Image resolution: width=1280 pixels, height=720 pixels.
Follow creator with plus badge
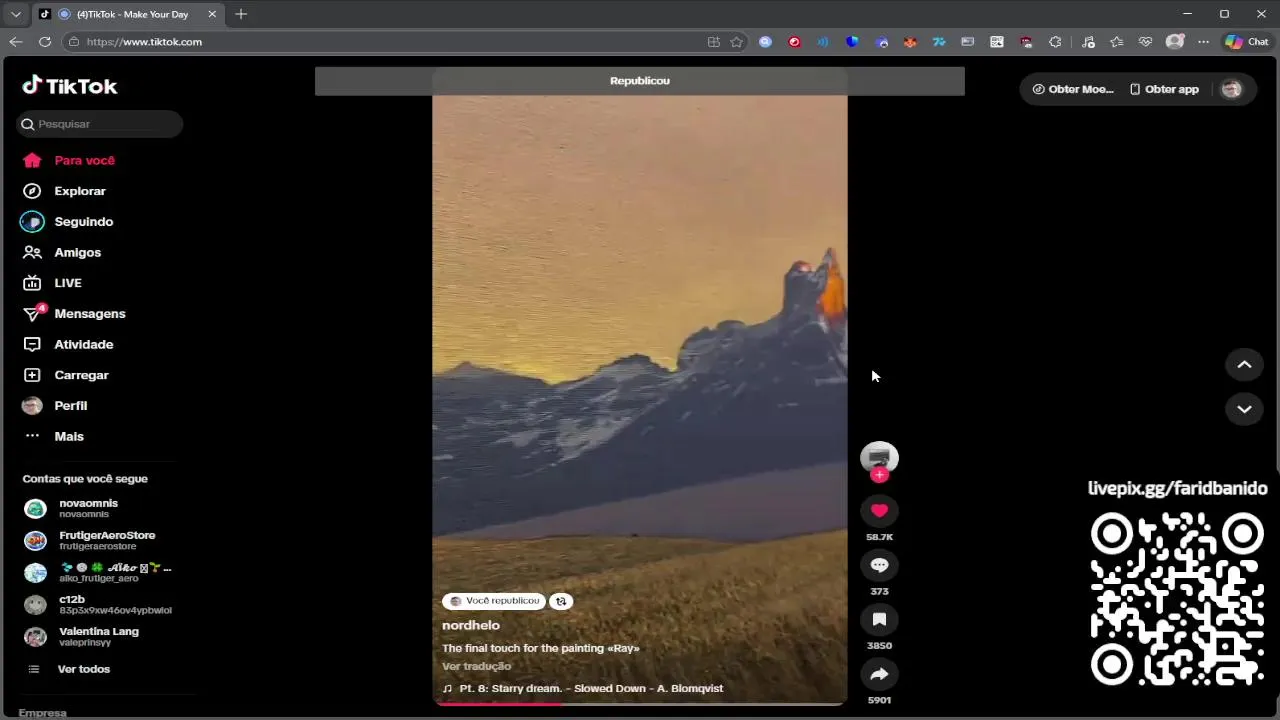click(879, 475)
